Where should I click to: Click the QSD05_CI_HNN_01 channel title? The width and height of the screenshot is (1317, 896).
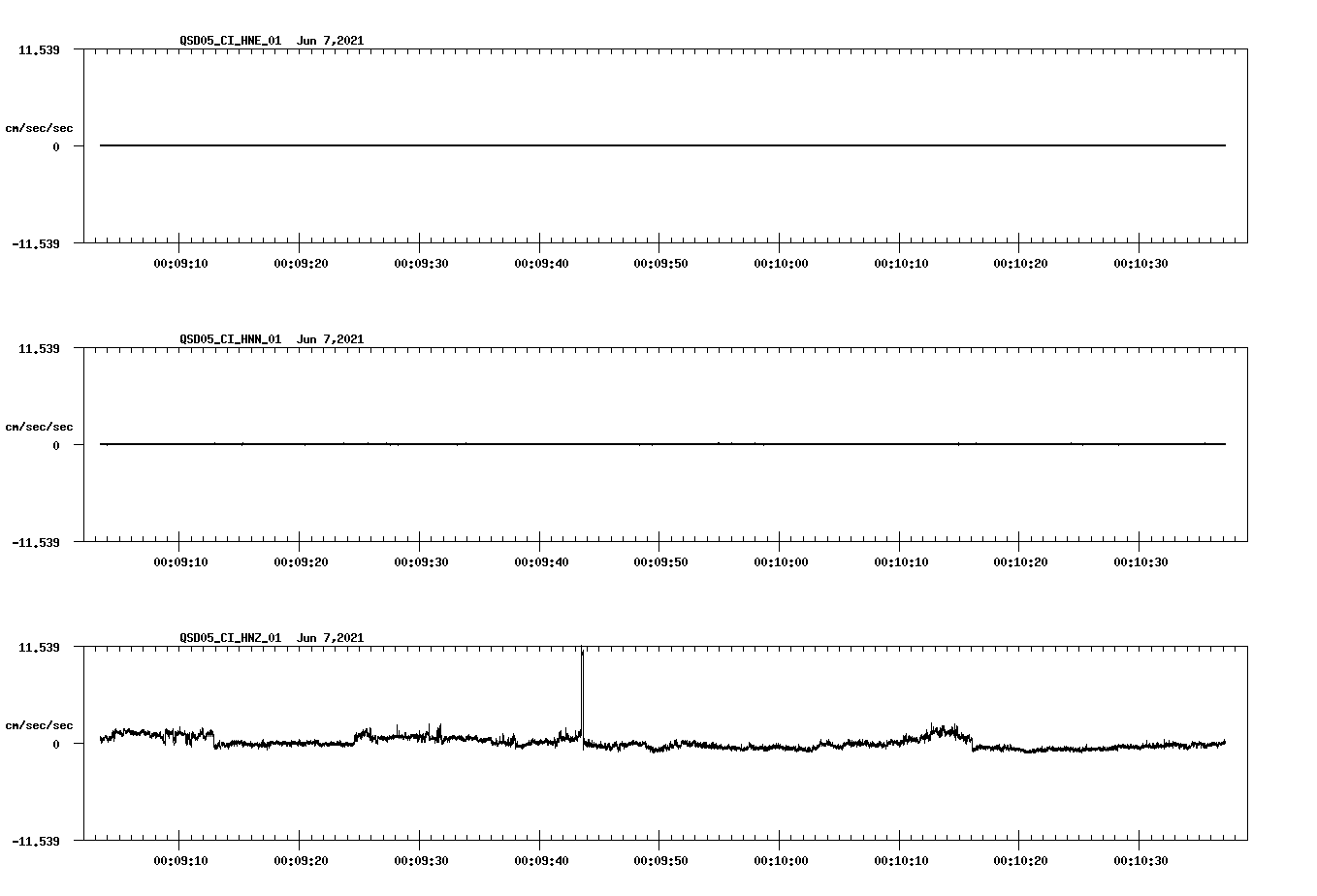click(231, 339)
